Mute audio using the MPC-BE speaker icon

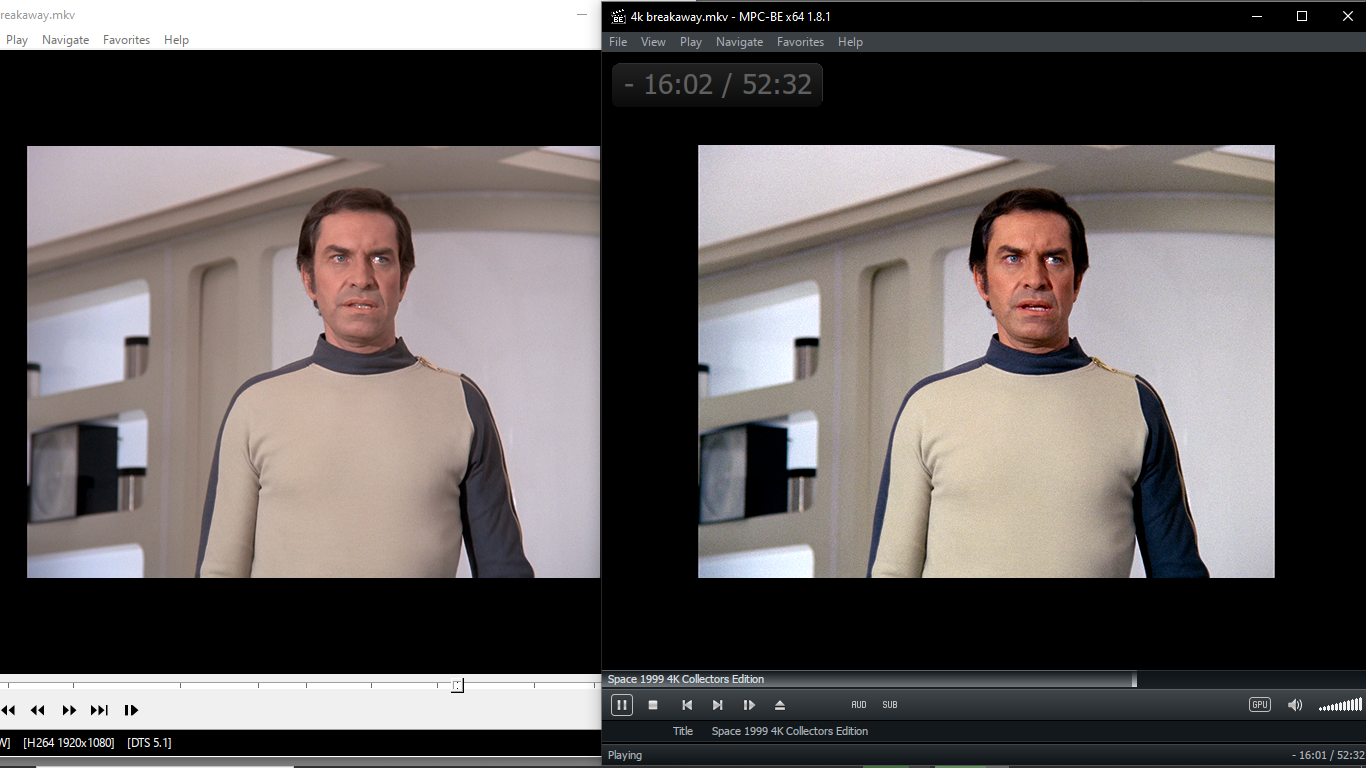tap(1295, 705)
